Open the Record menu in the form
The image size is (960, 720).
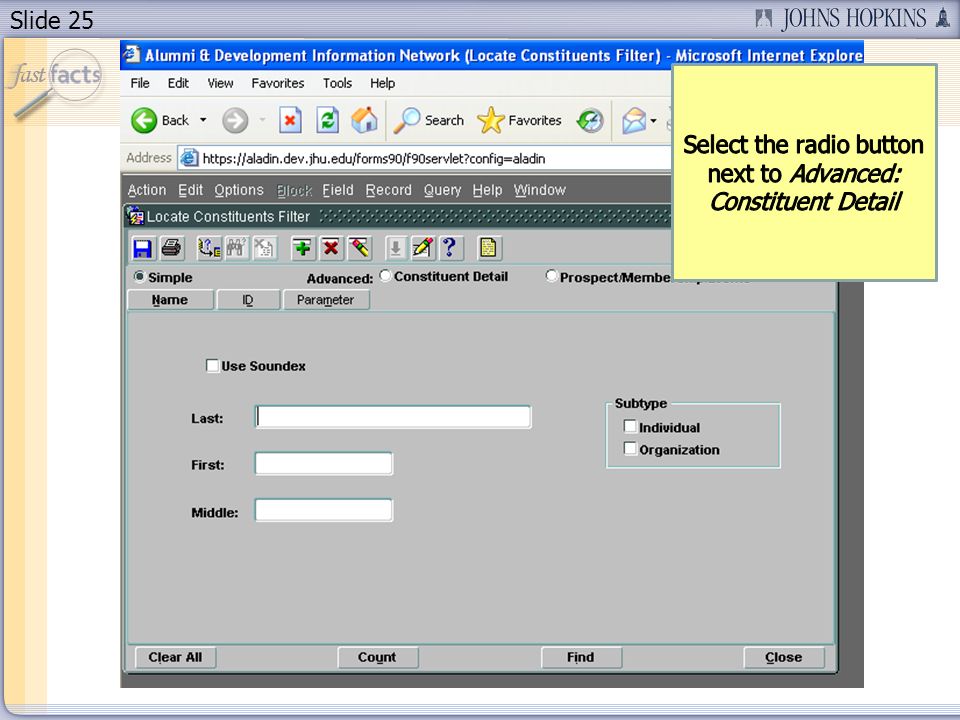389,190
